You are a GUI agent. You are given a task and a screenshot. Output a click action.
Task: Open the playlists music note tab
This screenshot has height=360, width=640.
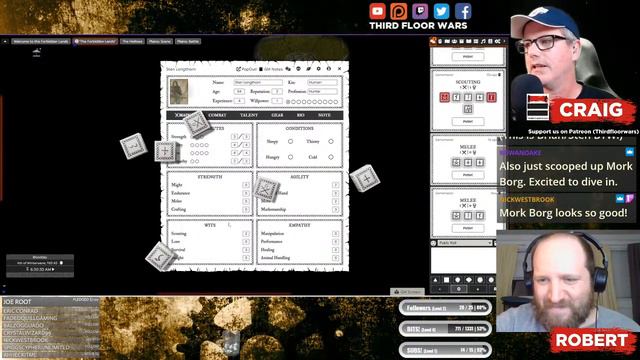point(483,41)
